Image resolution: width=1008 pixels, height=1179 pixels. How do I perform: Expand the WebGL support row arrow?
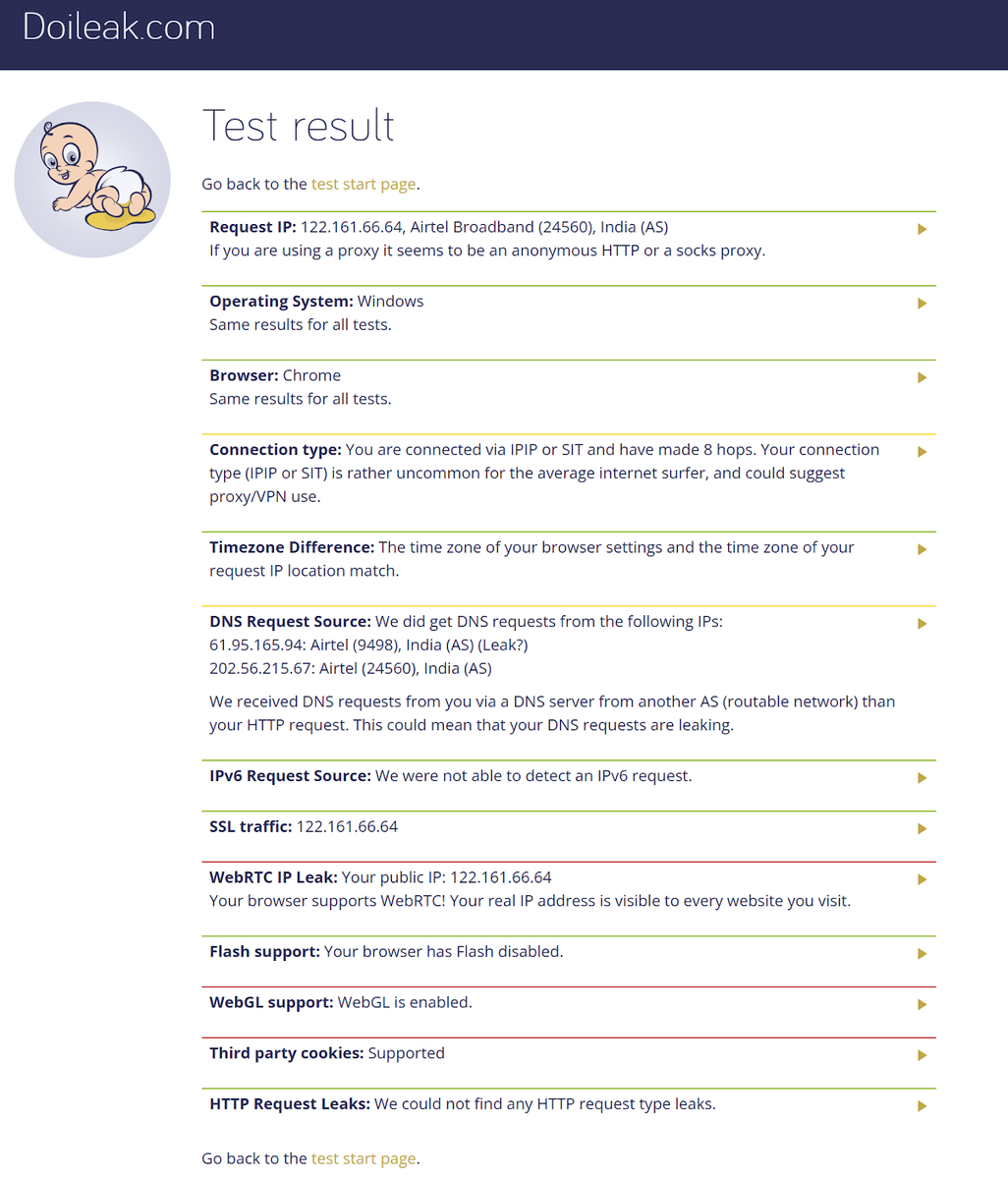pos(922,1005)
